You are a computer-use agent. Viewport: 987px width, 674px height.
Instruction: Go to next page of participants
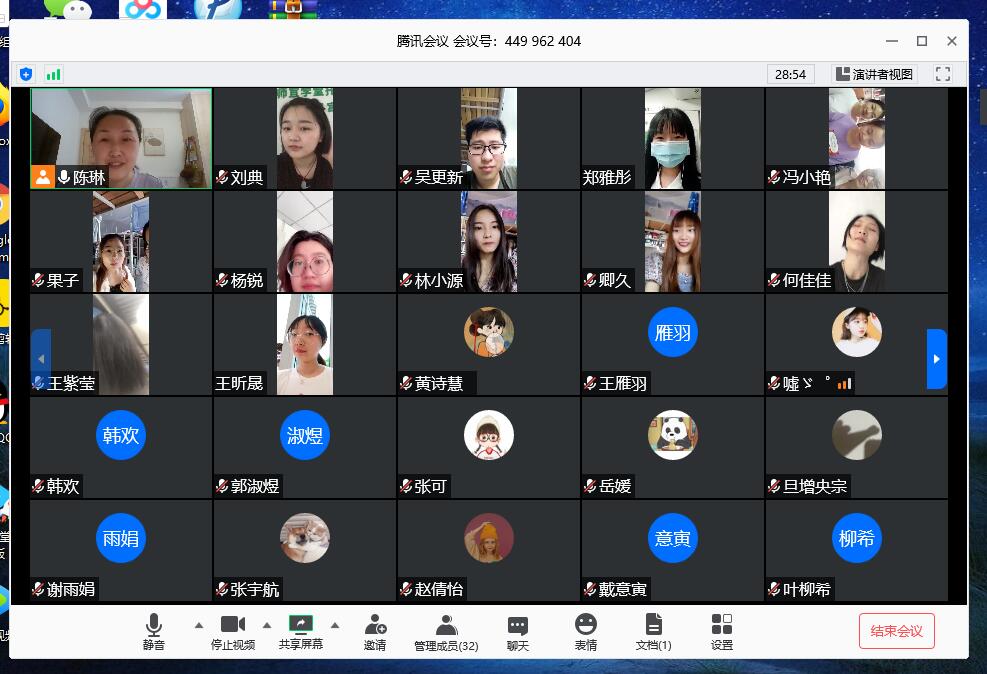[936, 359]
